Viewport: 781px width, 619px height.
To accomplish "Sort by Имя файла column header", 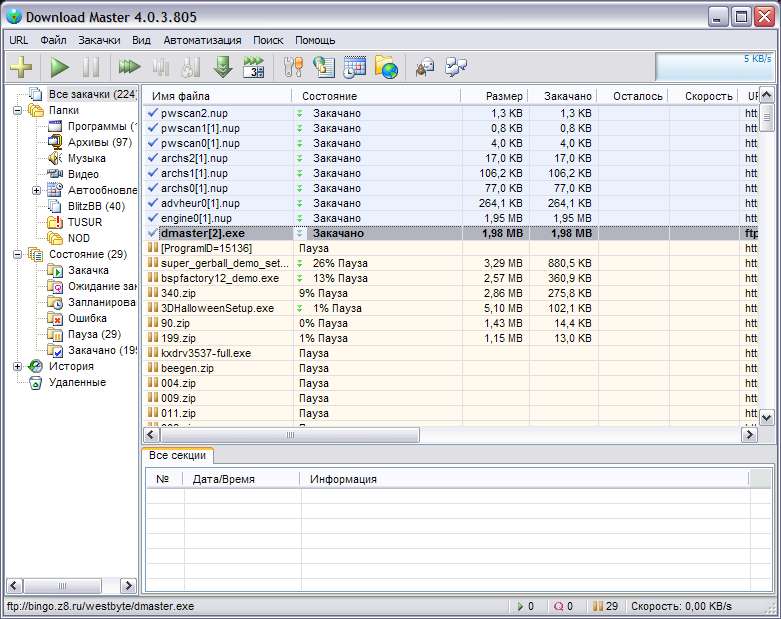I will pyautogui.click(x=217, y=96).
